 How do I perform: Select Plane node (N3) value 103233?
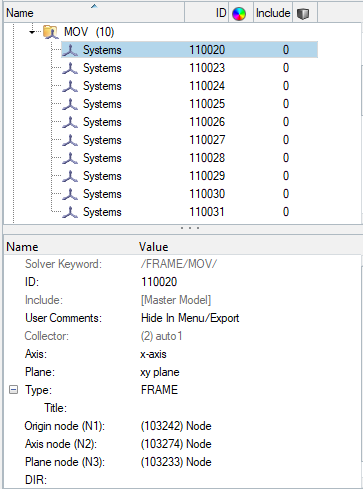176,462
